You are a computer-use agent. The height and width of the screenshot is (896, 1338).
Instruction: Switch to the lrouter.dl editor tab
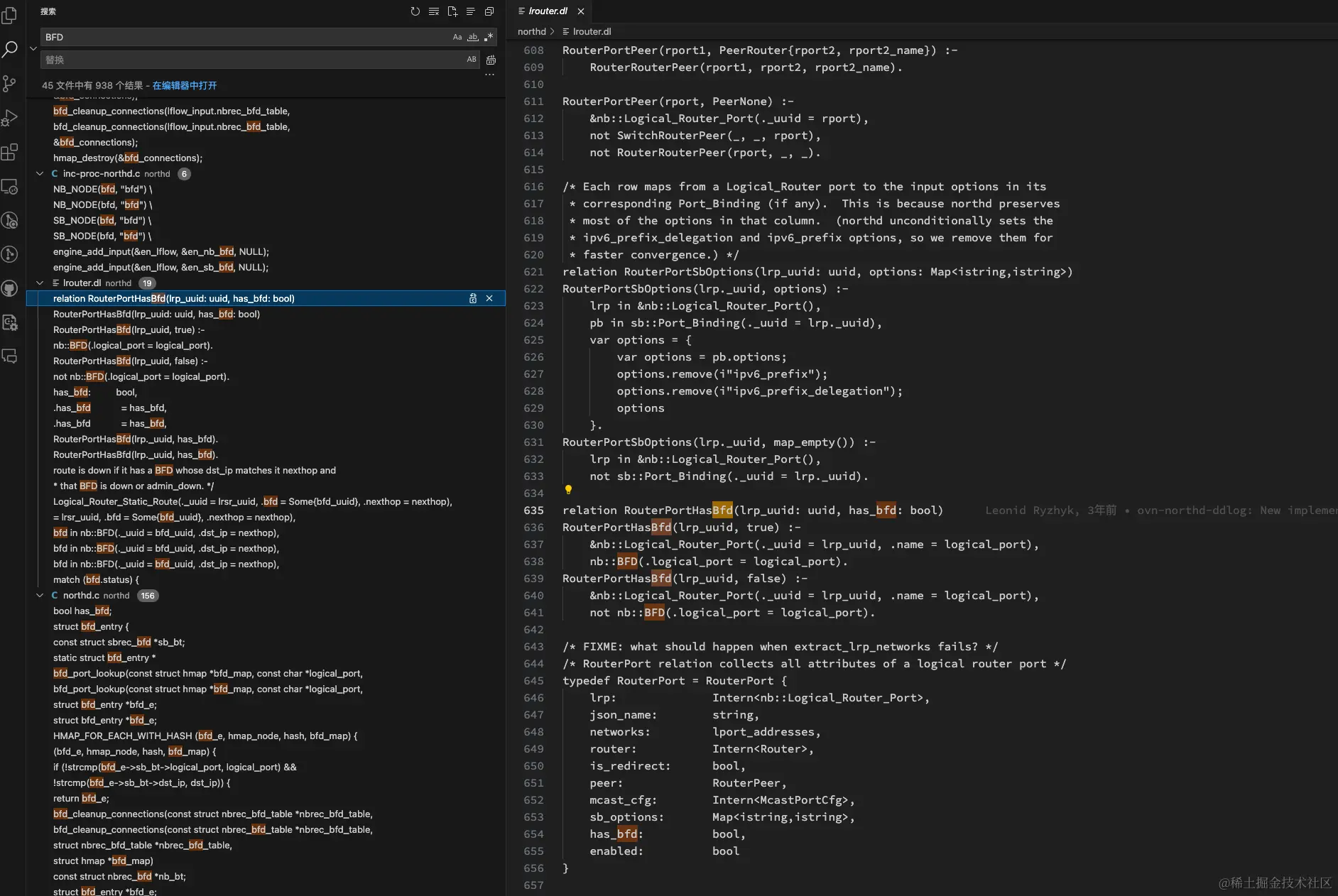tap(548, 11)
